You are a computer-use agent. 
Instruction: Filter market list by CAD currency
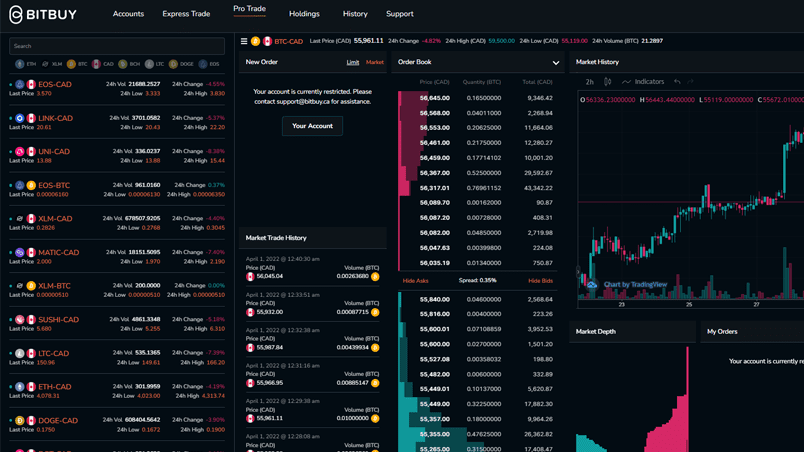[103, 64]
